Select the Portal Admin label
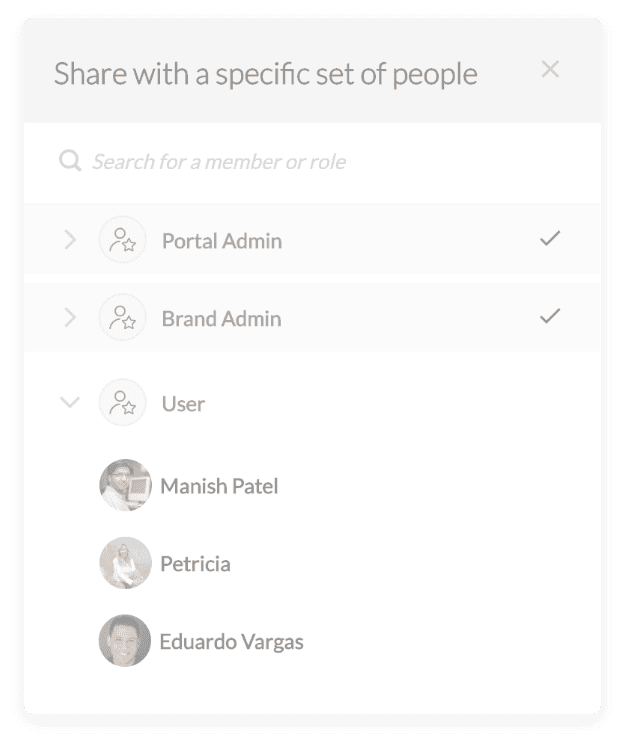The height and width of the screenshot is (744, 625). point(222,241)
